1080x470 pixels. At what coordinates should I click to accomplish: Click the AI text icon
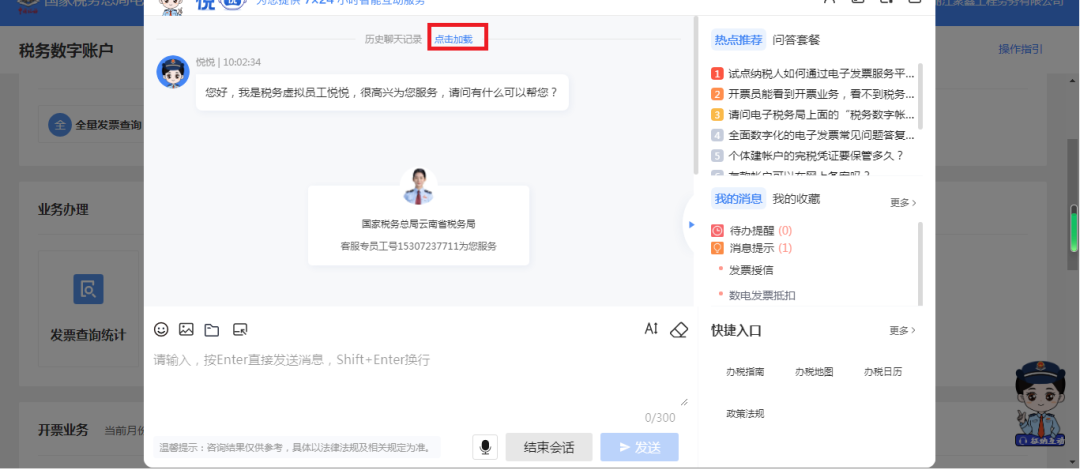pyautogui.click(x=651, y=329)
